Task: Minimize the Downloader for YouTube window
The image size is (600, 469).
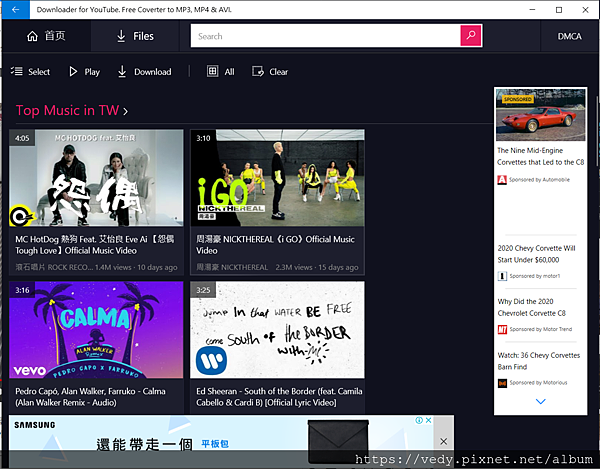Action: [532, 10]
